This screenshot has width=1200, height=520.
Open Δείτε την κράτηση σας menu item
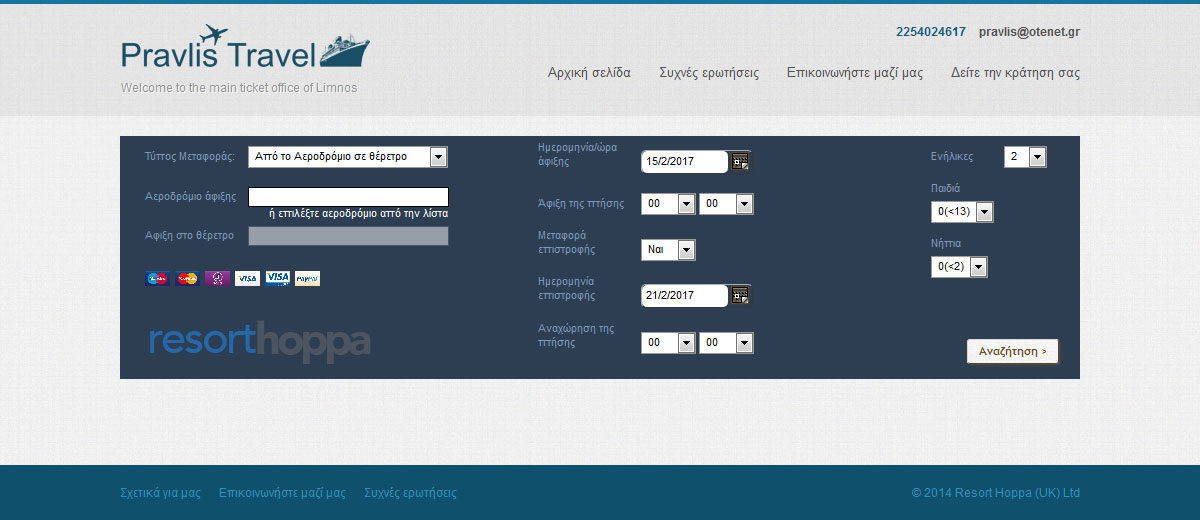1015,73
